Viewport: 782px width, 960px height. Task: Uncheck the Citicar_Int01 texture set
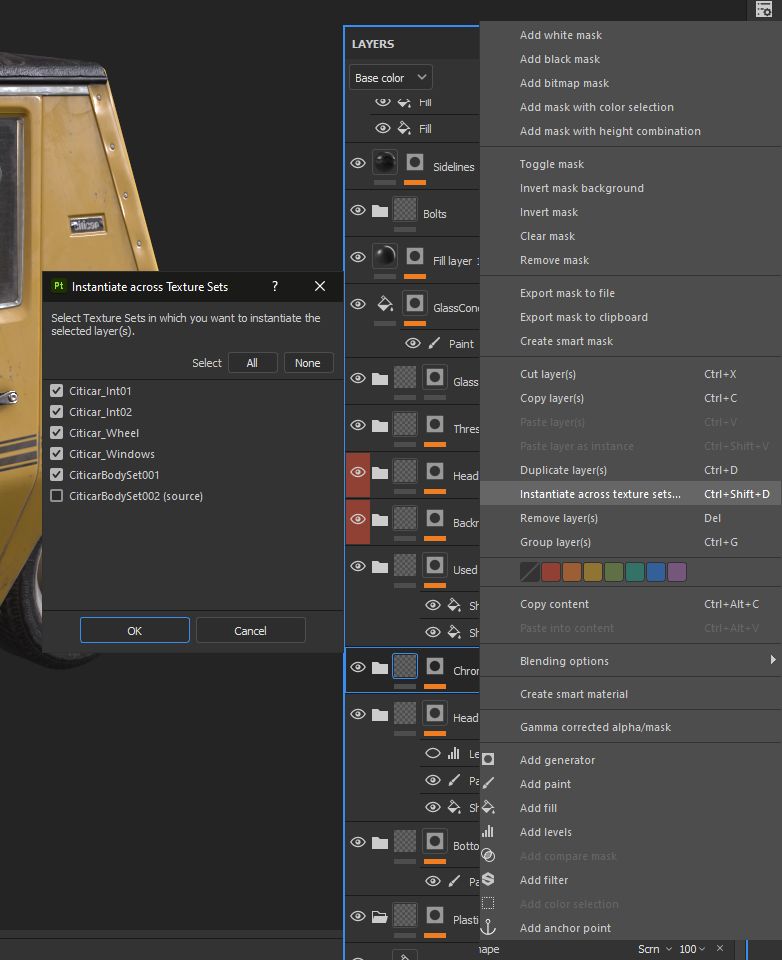tap(57, 391)
